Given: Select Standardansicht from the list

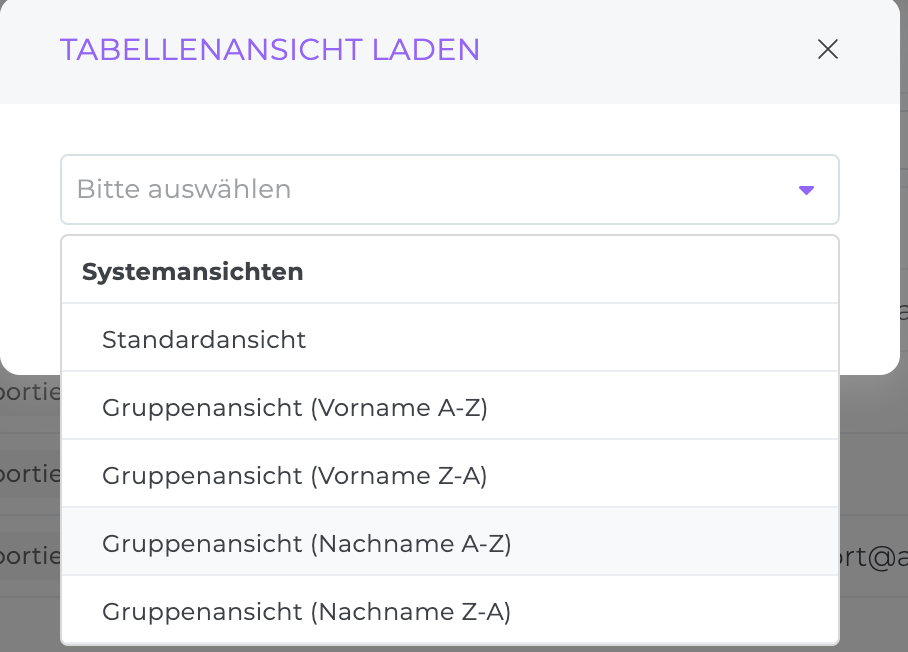Looking at the screenshot, I should point(204,339).
